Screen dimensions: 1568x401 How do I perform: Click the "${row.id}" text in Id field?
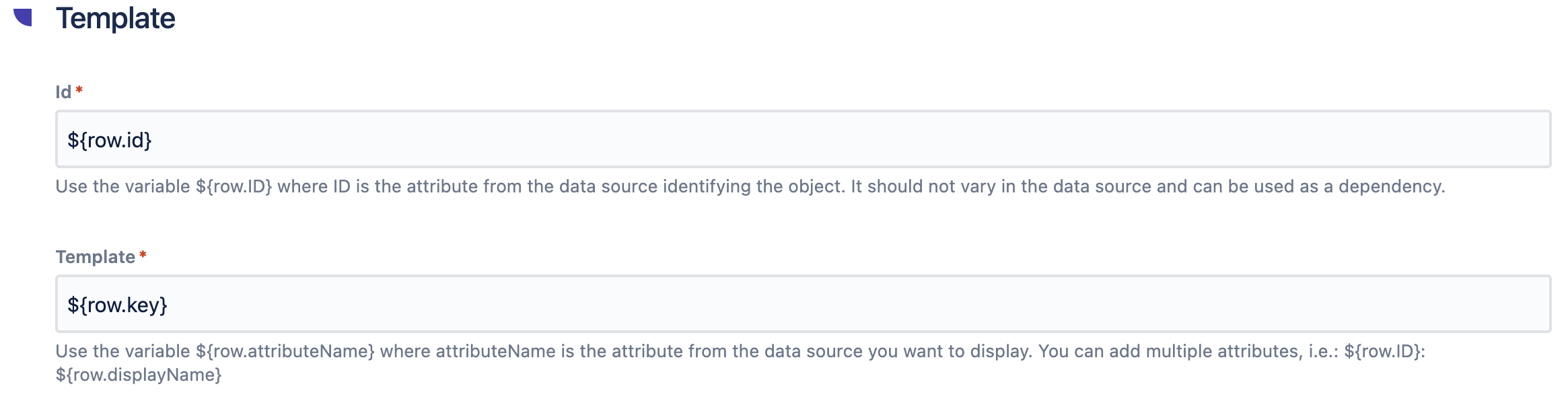click(x=110, y=140)
